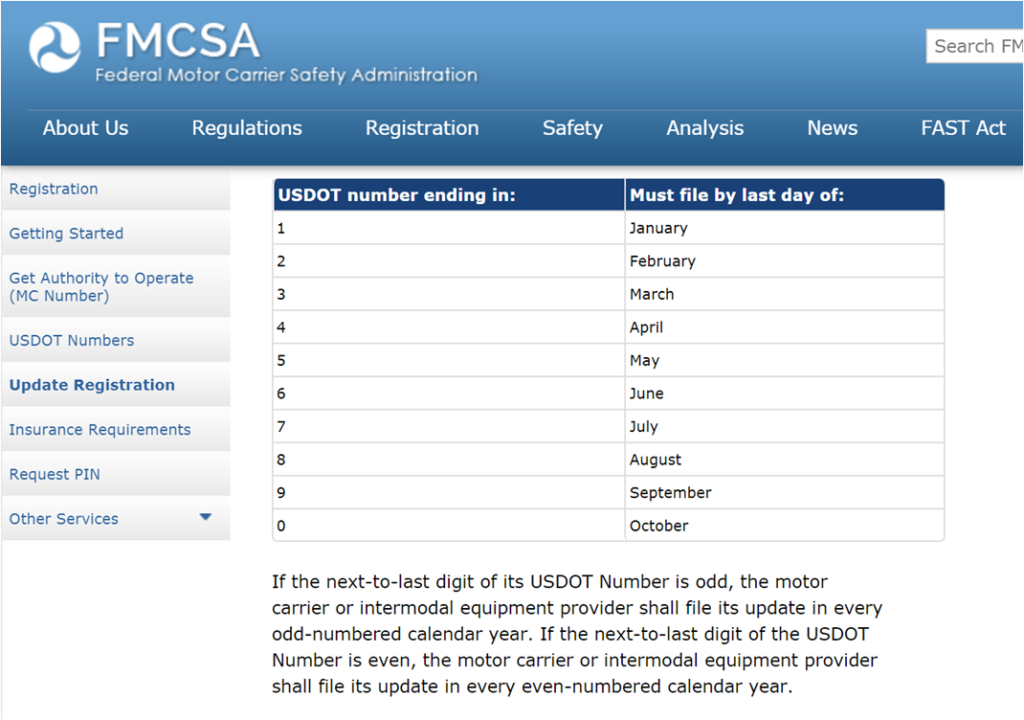Open the News menu

831,128
